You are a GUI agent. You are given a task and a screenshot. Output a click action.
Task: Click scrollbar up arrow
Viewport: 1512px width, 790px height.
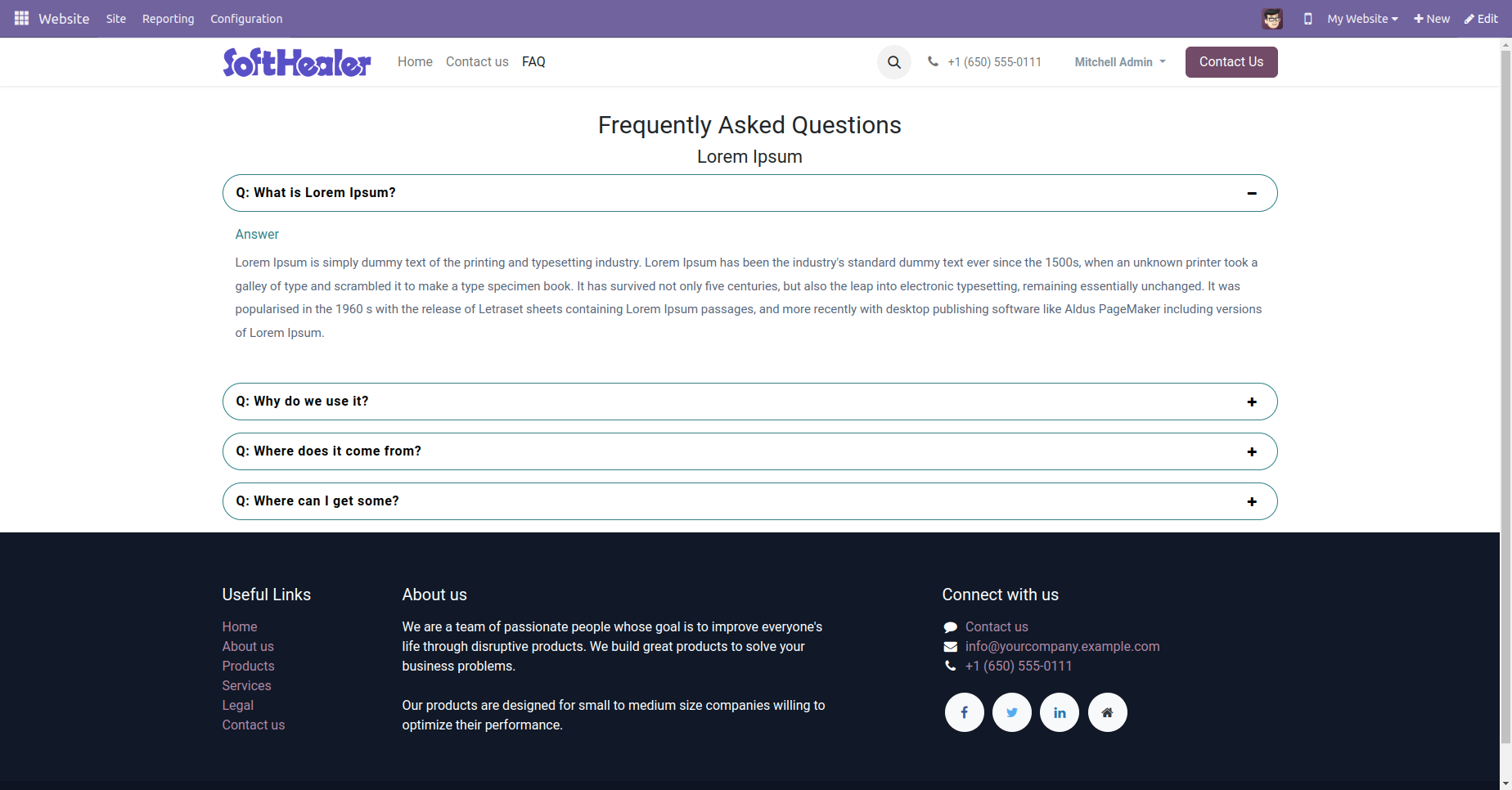point(1505,44)
